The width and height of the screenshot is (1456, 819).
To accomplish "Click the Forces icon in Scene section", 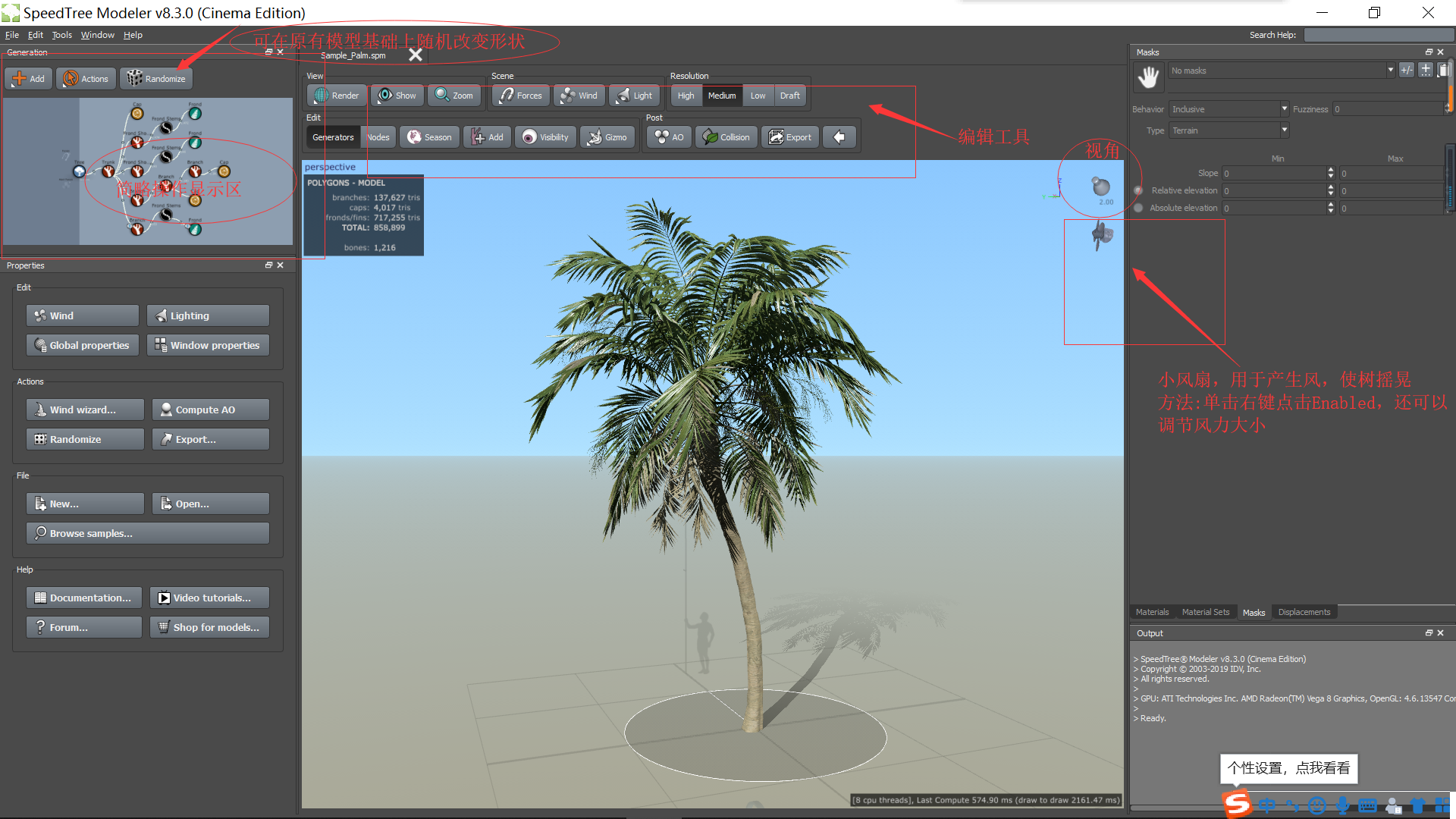I will (519, 95).
